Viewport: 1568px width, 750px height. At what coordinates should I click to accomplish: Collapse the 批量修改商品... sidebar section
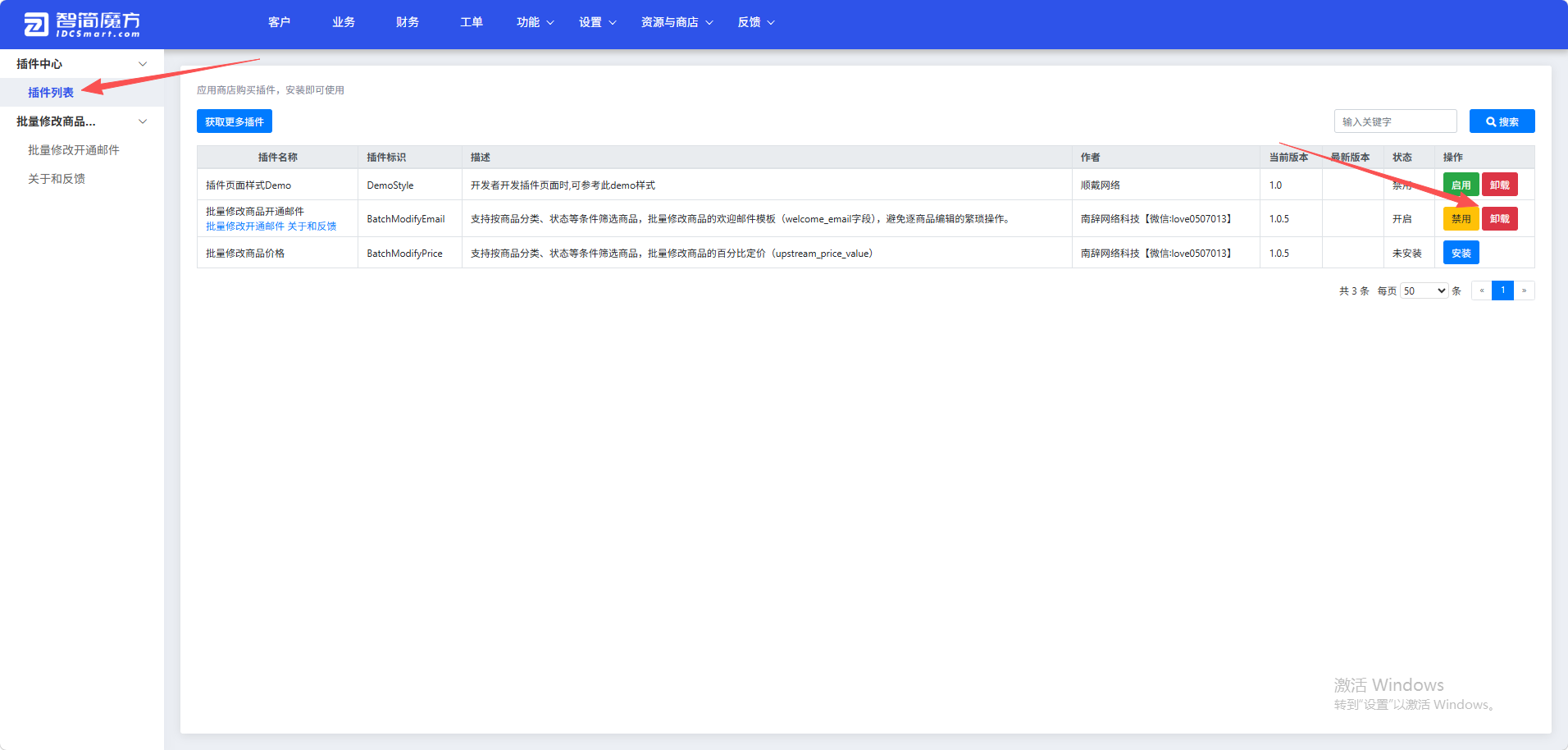82,121
